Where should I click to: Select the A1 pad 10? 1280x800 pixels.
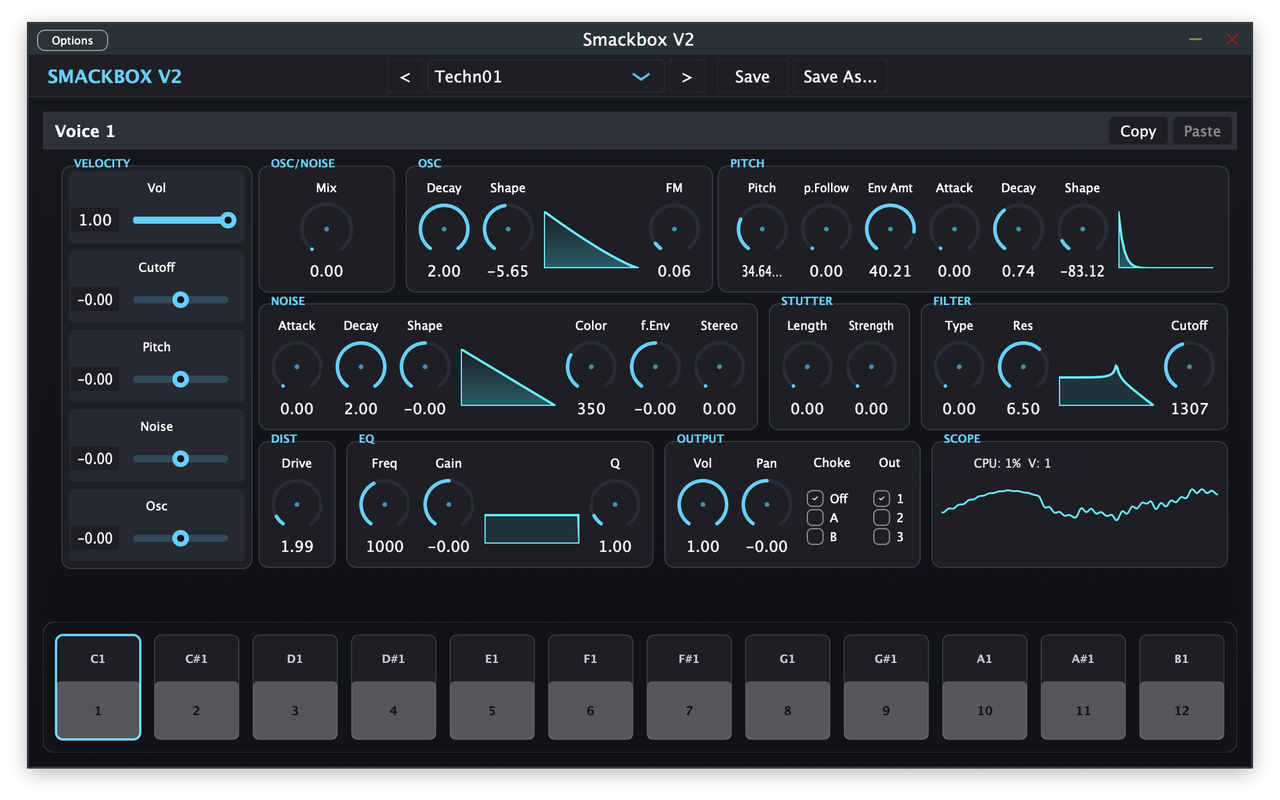pyautogui.click(x=984, y=687)
